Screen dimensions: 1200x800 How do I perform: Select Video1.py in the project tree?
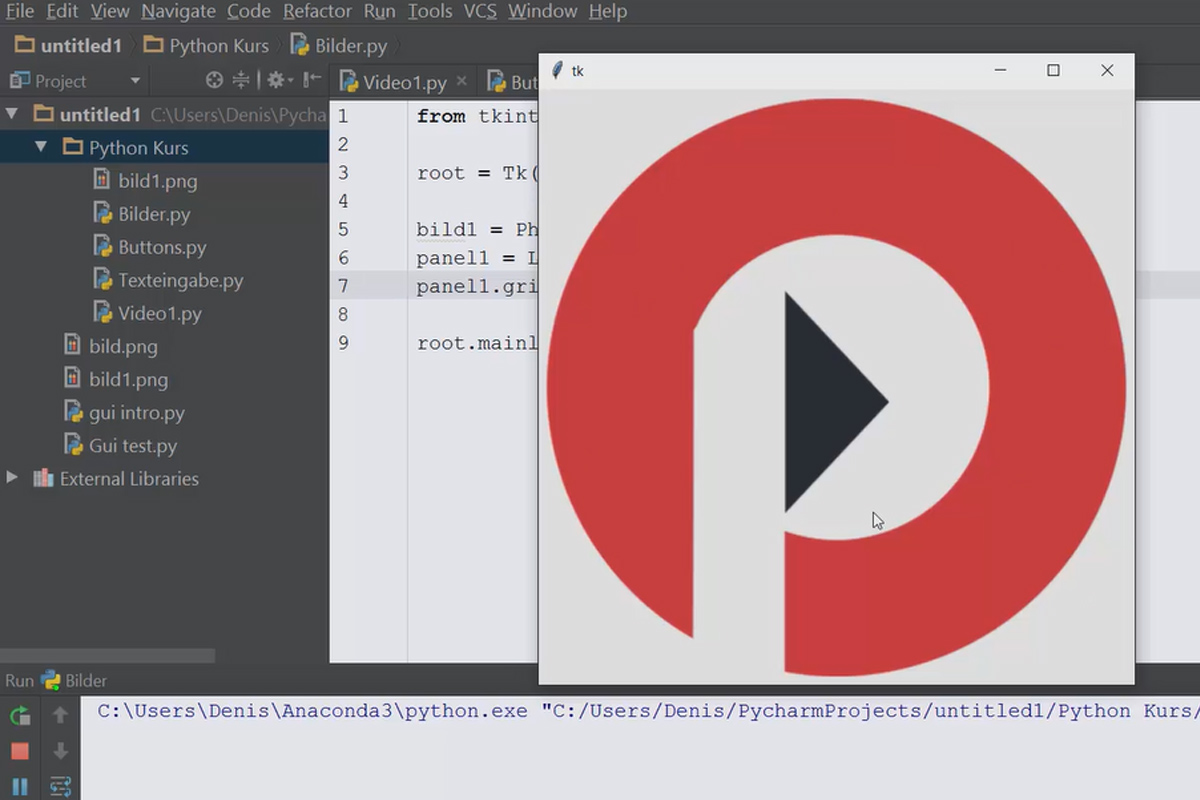(147, 313)
